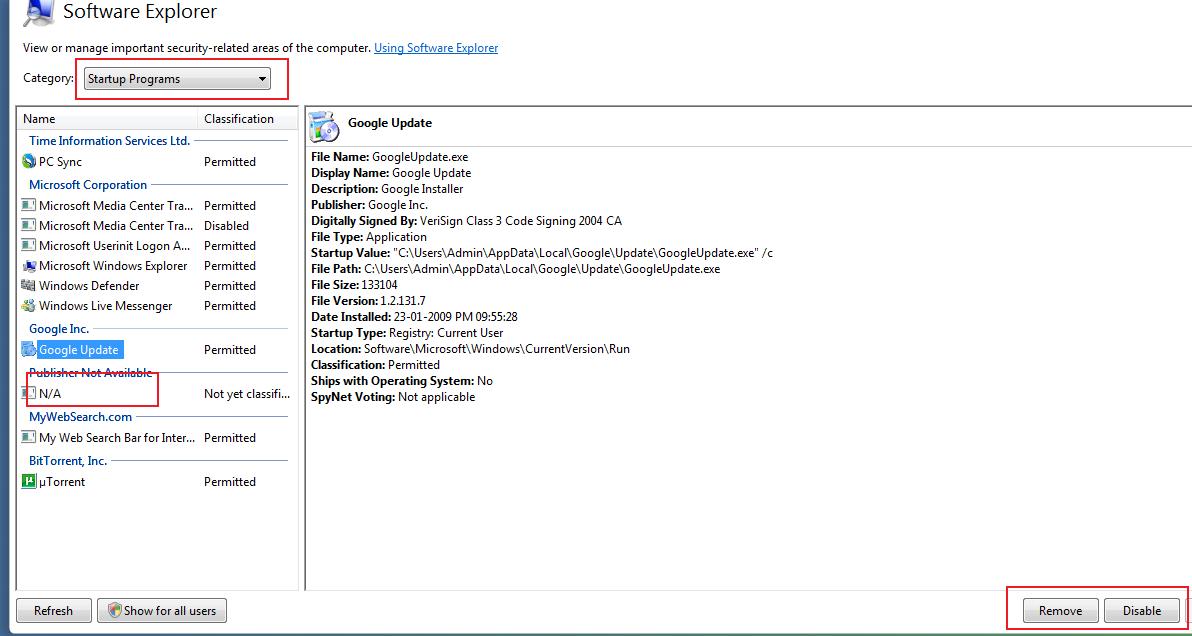
Task: Select the PC Sync entry
Action: pos(60,162)
